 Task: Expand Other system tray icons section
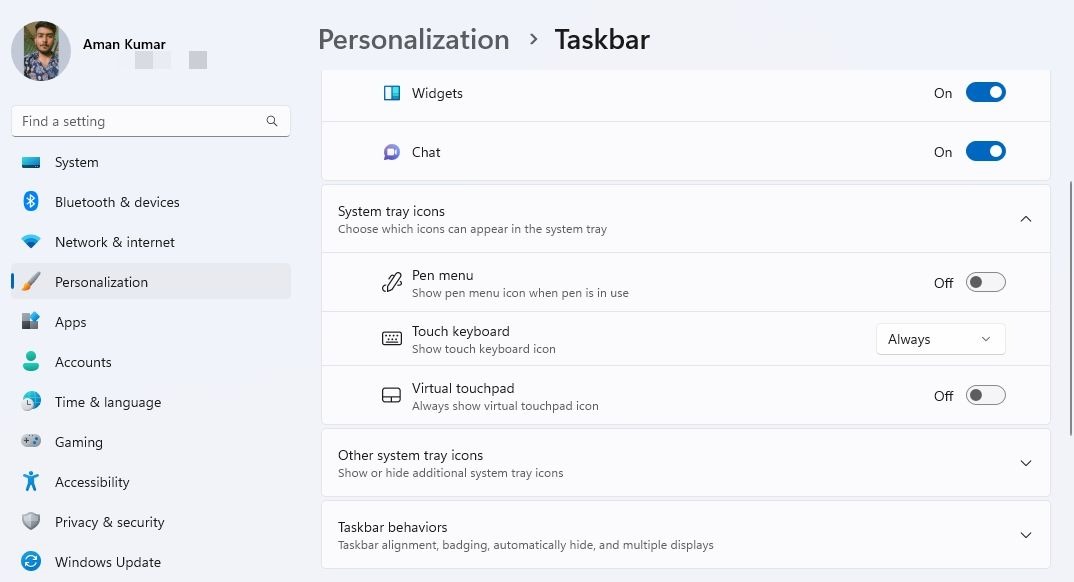[x=1025, y=463]
